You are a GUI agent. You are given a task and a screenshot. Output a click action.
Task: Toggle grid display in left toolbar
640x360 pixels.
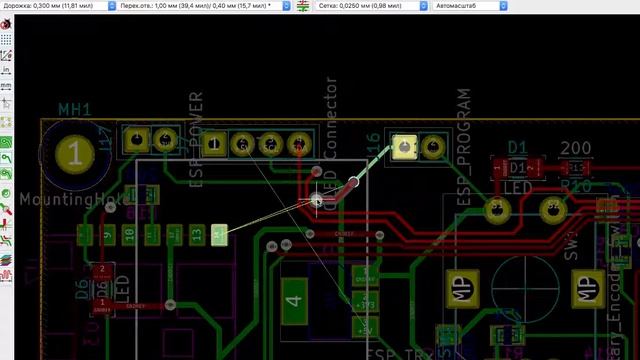pyautogui.click(x=6, y=40)
